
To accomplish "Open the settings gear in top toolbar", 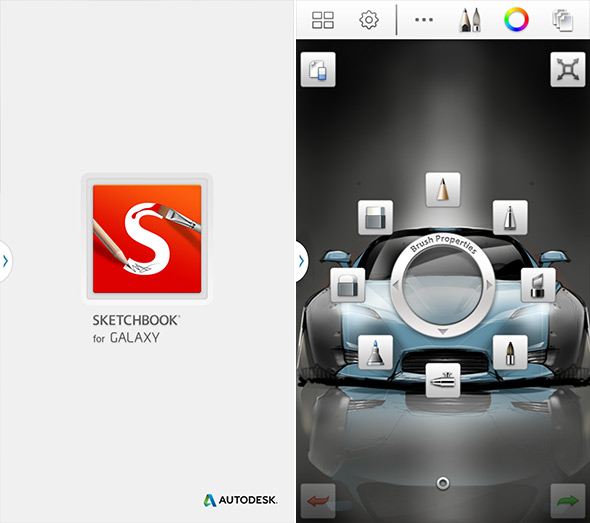I will 369,20.
